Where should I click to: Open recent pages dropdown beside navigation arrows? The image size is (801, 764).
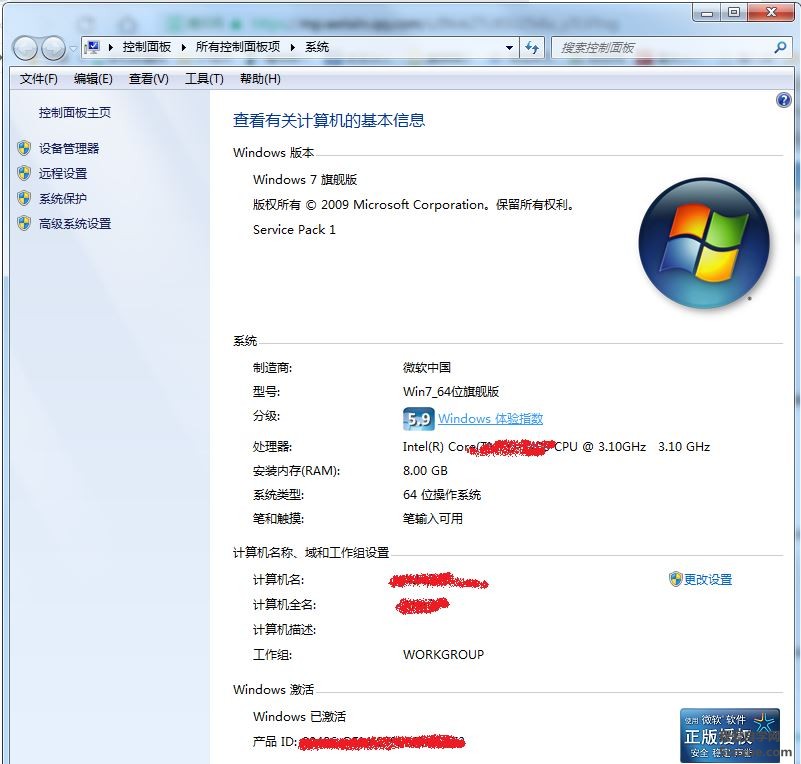[x=73, y=49]
